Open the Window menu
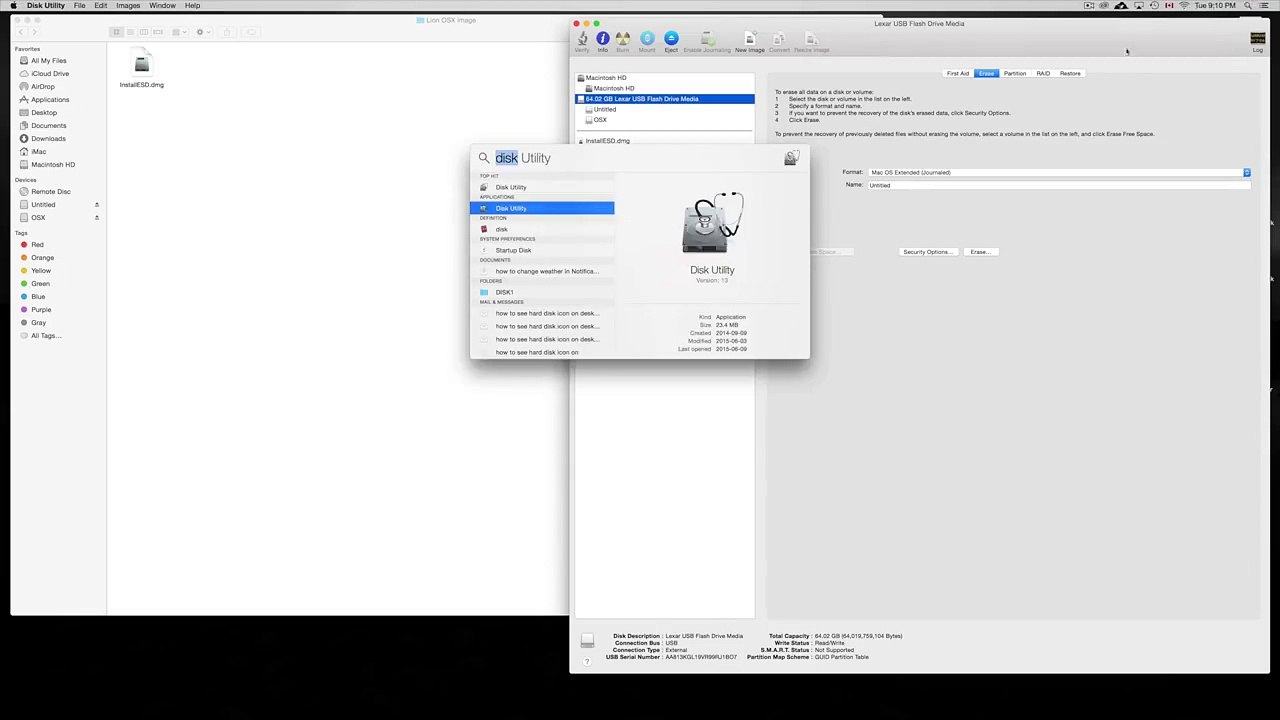1280x720 pixels. click(162, 6)
